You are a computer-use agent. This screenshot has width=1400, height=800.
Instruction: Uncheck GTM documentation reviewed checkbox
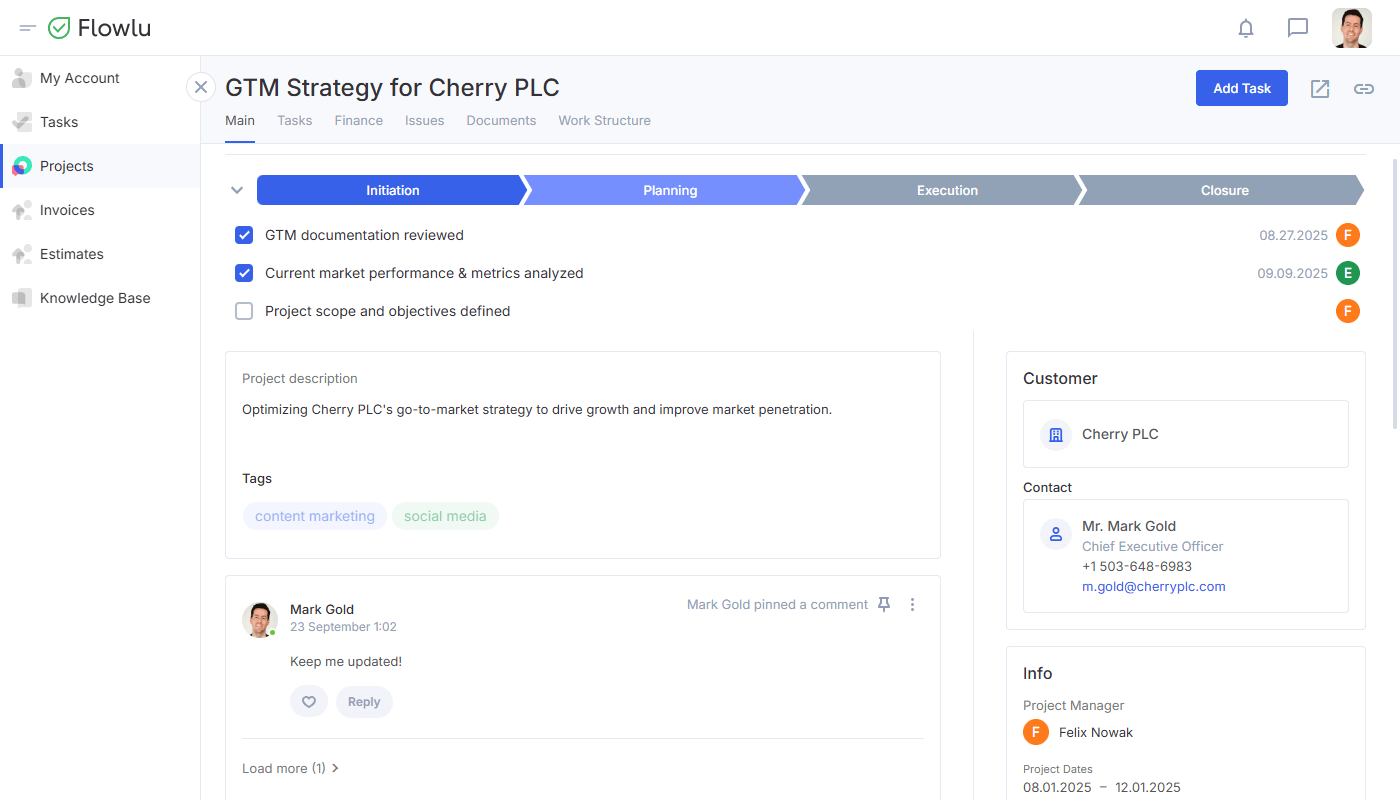point(244,235)
